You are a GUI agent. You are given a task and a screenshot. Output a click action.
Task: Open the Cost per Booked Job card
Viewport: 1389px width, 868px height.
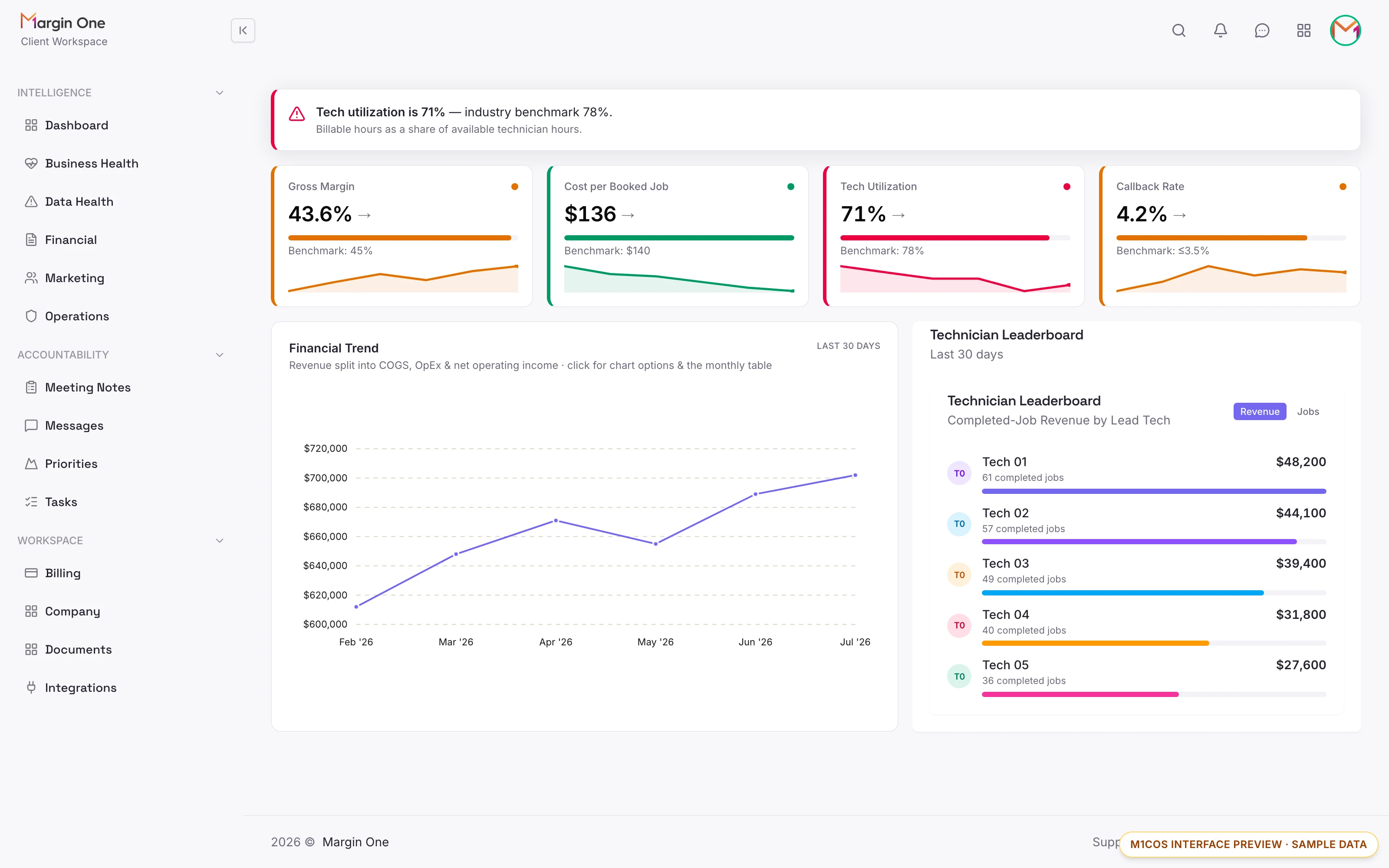(x=678, y=236)
